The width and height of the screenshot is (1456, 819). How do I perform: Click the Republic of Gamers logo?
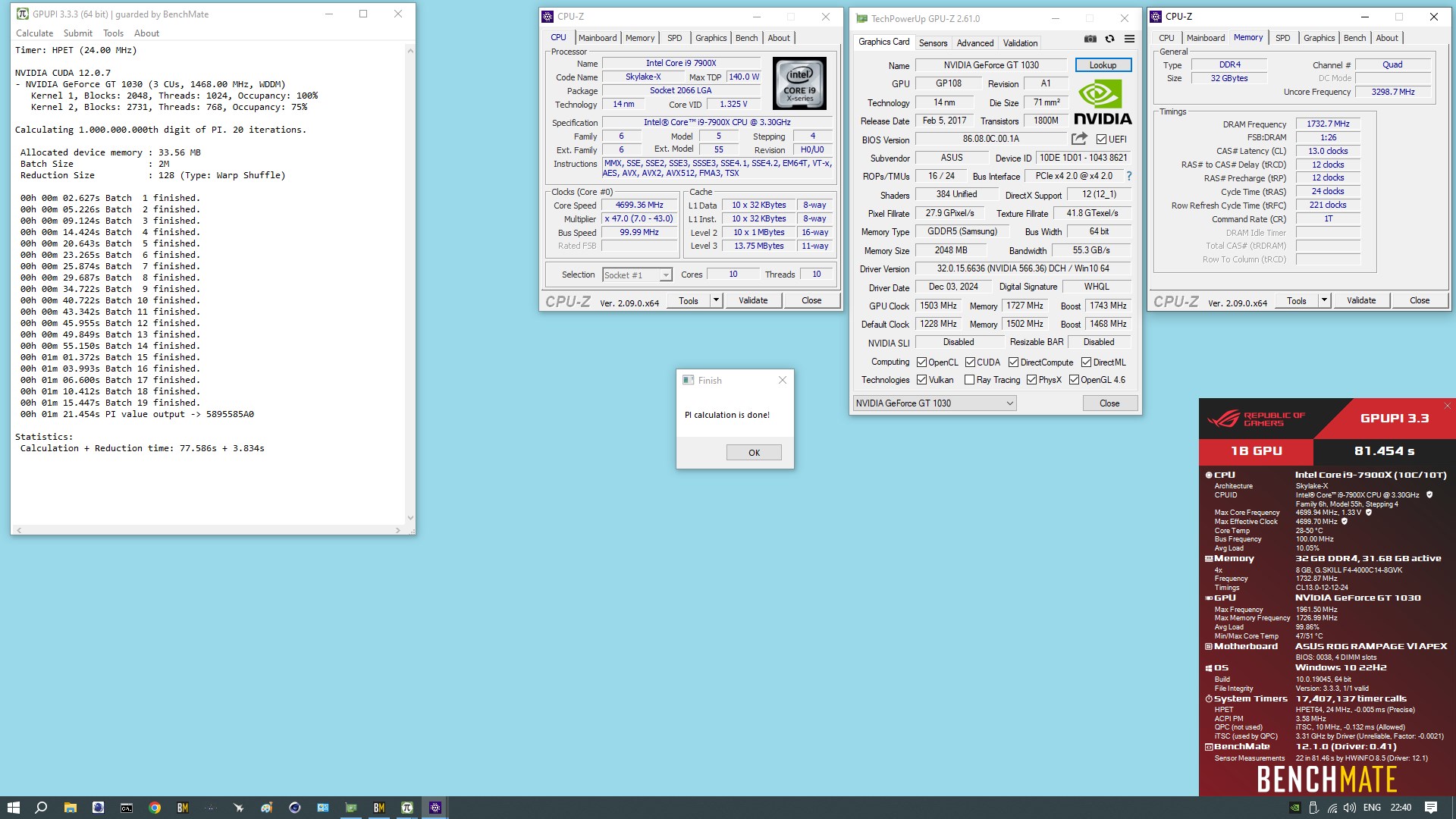point(1256,419)
